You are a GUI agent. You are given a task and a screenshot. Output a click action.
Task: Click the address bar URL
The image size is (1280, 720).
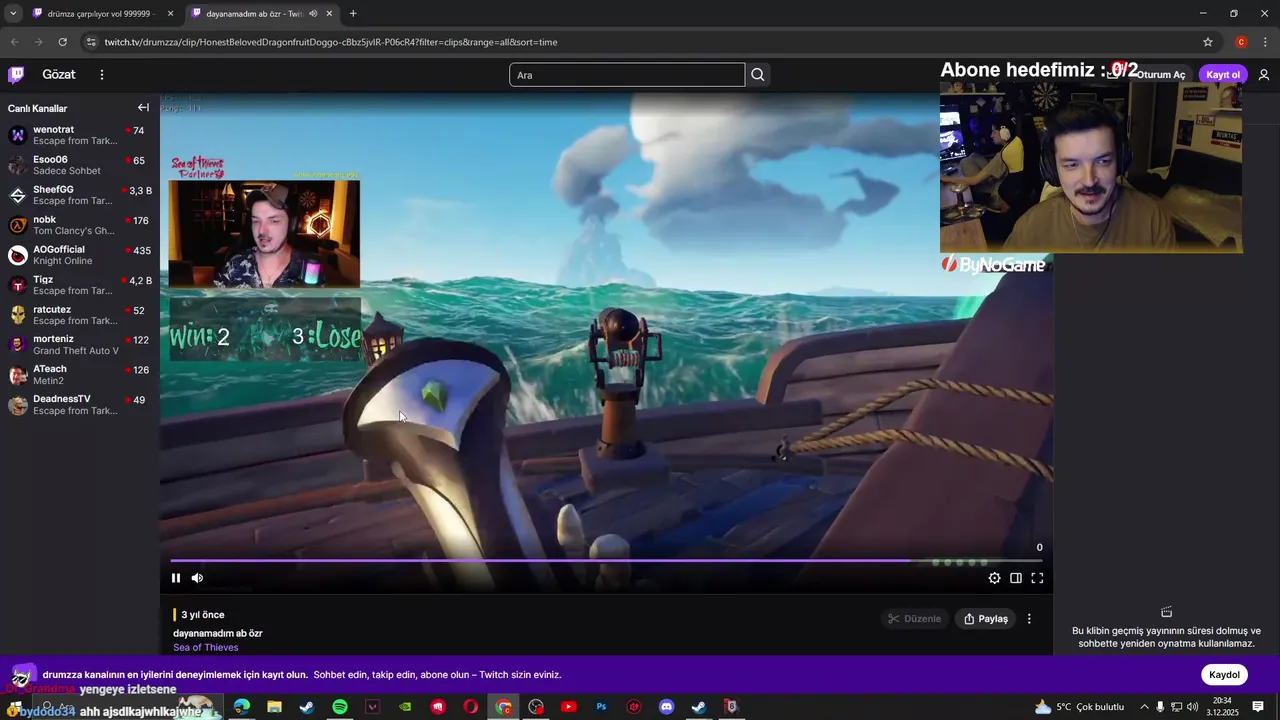[x=331, y=42]
